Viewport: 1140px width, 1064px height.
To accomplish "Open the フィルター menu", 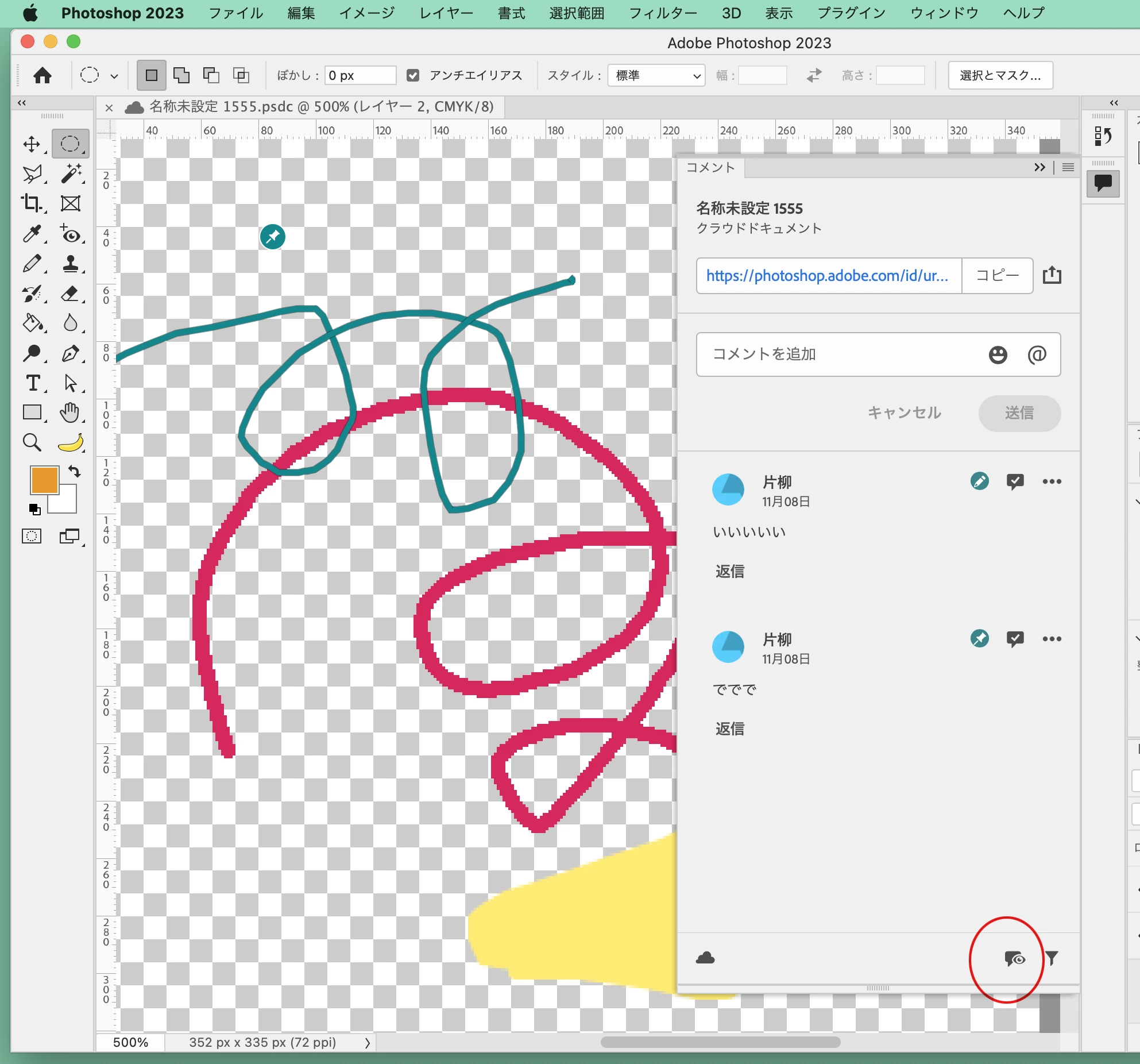I will tap(663, 13).
